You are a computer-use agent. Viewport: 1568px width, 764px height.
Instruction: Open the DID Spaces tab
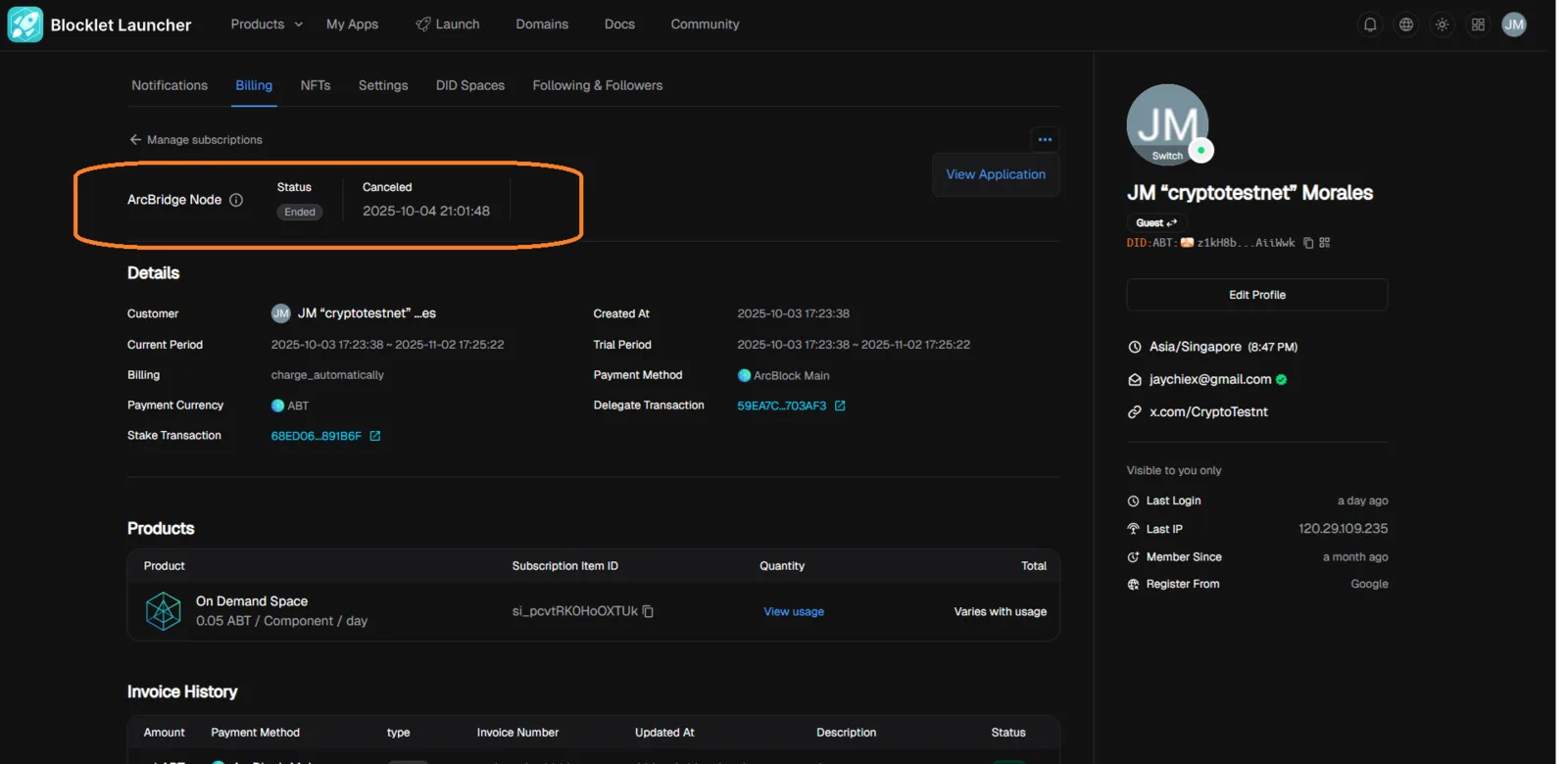coord(470,85)
